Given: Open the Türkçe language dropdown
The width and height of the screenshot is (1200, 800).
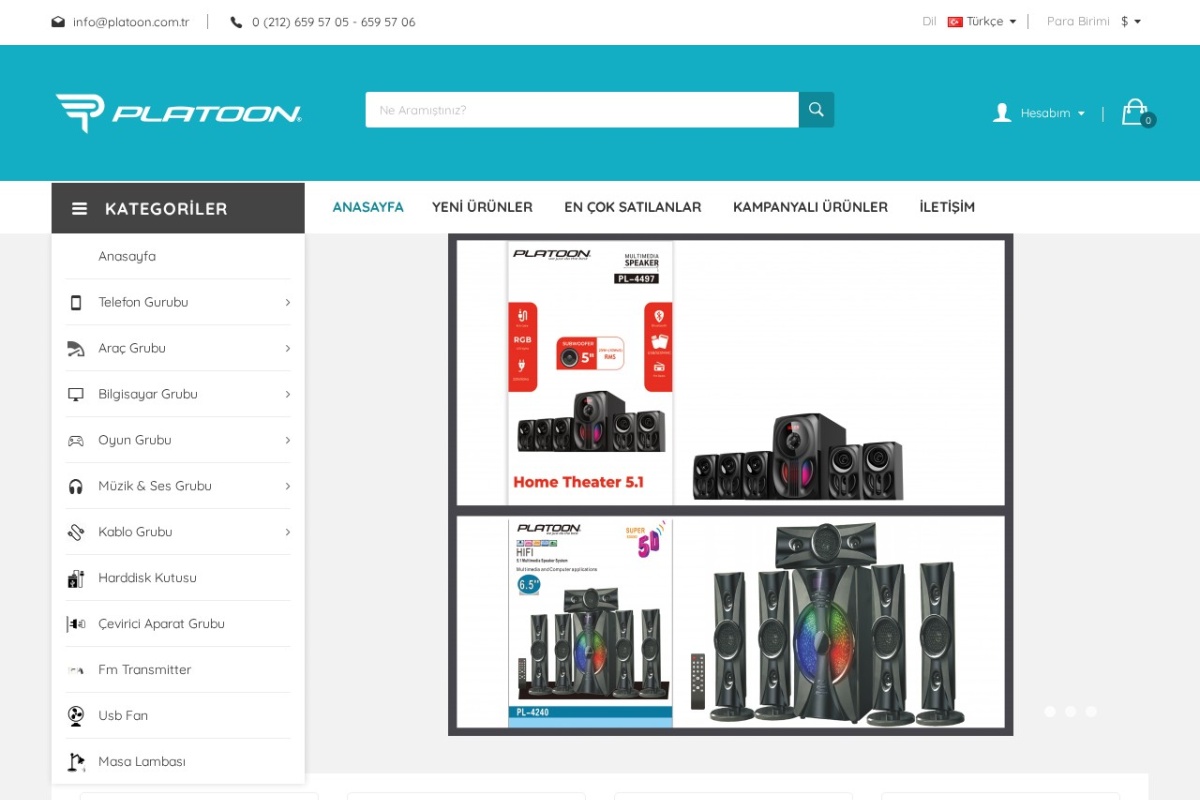Looking at the screenshot, I should click(x=983, y=21).
